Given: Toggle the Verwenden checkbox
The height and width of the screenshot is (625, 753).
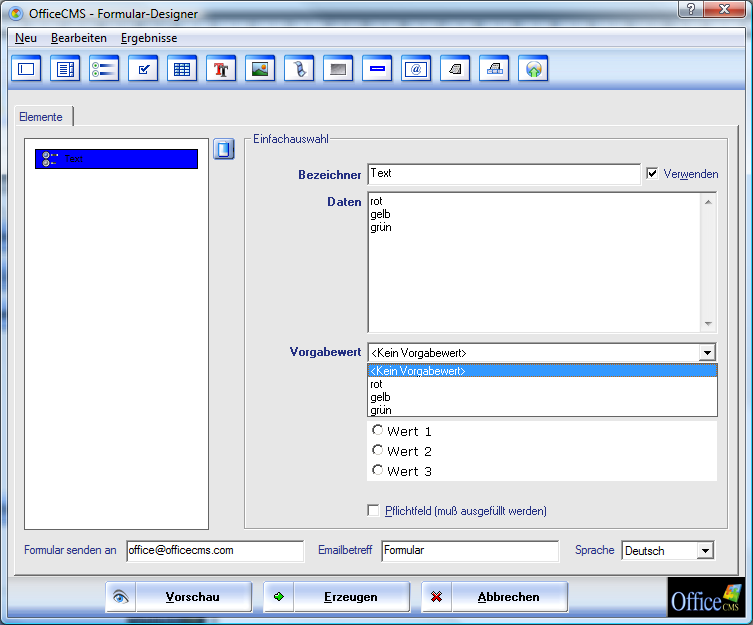Looking at the screenshot, I should pos(652,173).
